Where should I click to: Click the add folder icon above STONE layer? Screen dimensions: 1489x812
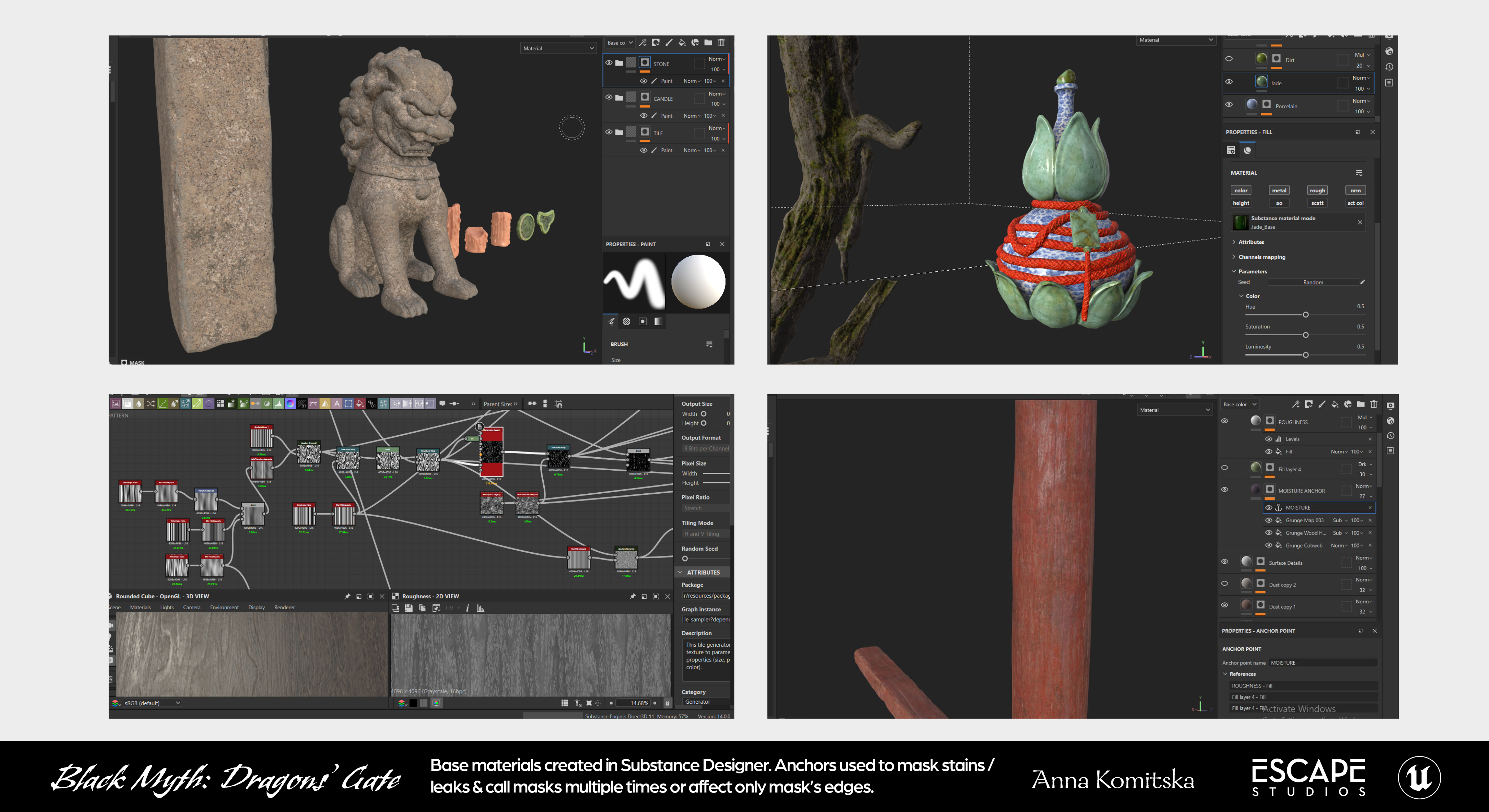[708, 43]
